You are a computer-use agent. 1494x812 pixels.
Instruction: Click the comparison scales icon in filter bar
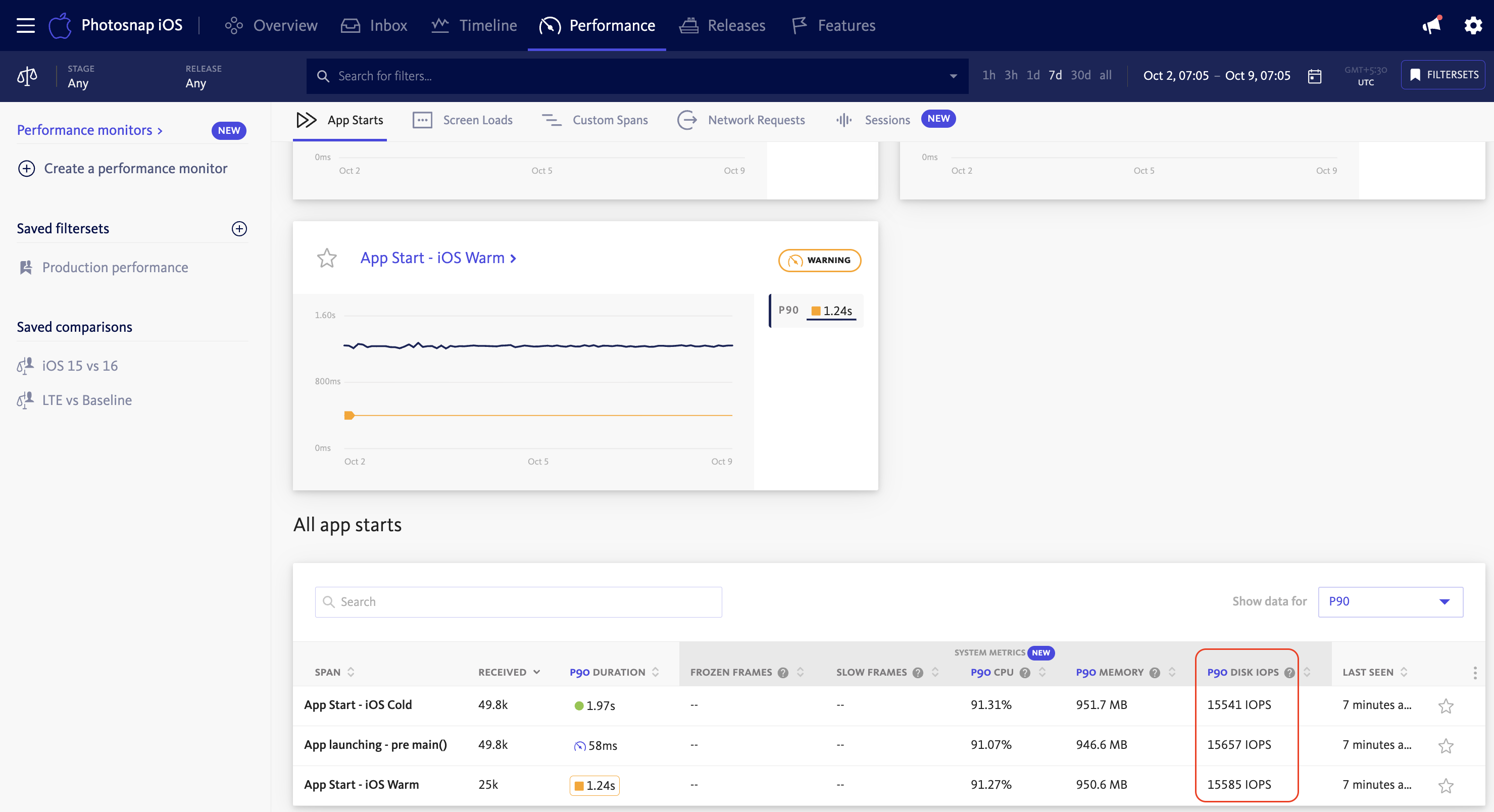pyautogui.click(x=27, y=76)
